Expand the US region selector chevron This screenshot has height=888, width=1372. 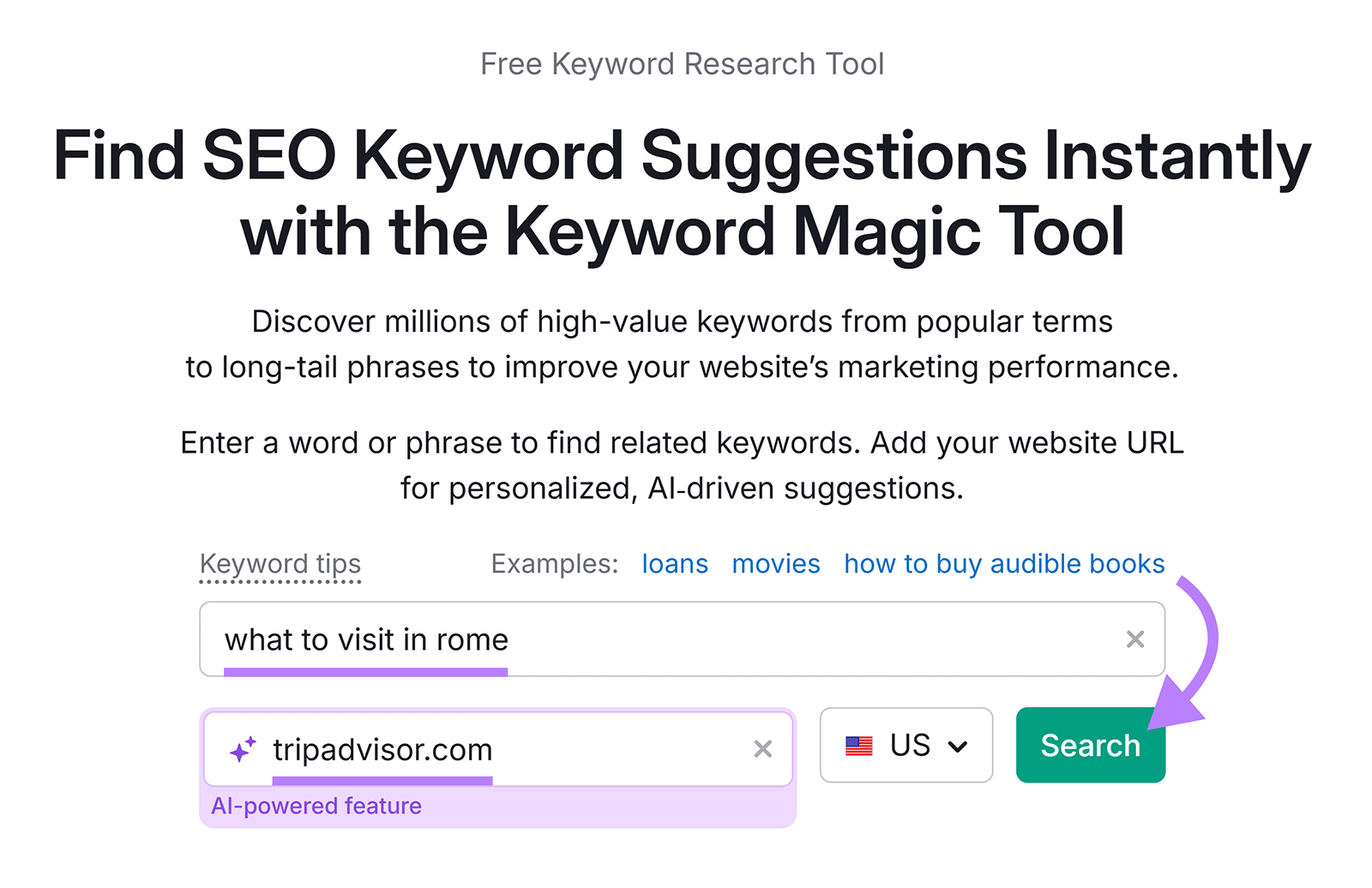[959, 747]
